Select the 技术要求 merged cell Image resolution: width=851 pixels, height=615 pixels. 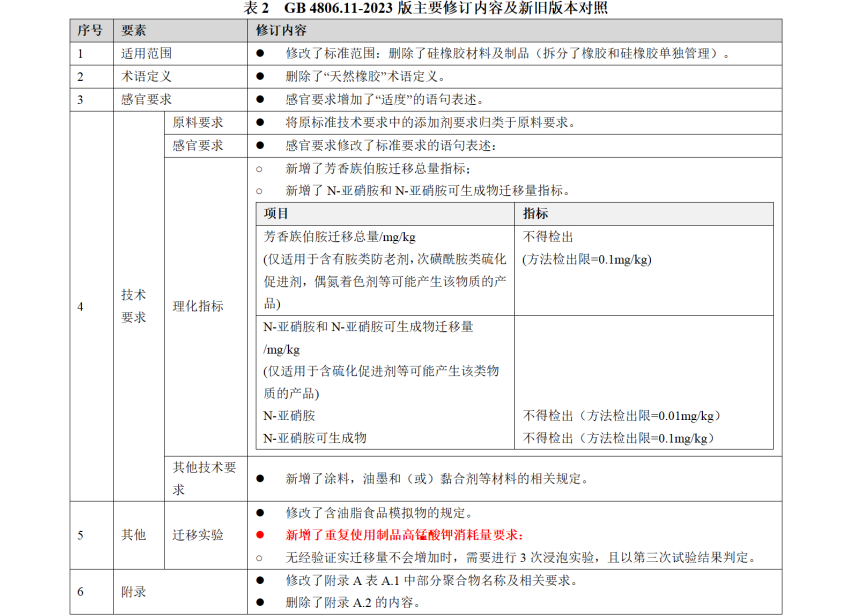tap(134, 306)
